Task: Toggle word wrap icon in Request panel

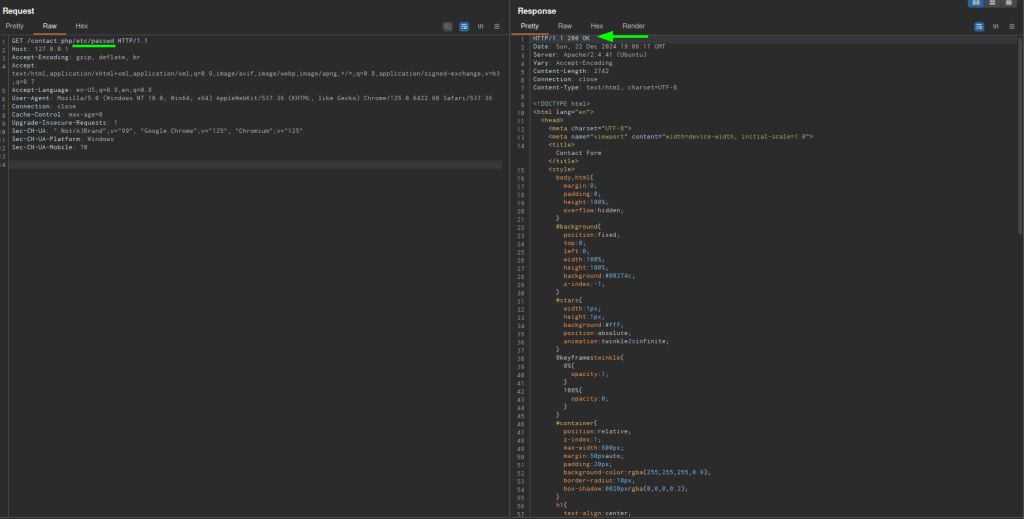Action: [x=464, y=26]
